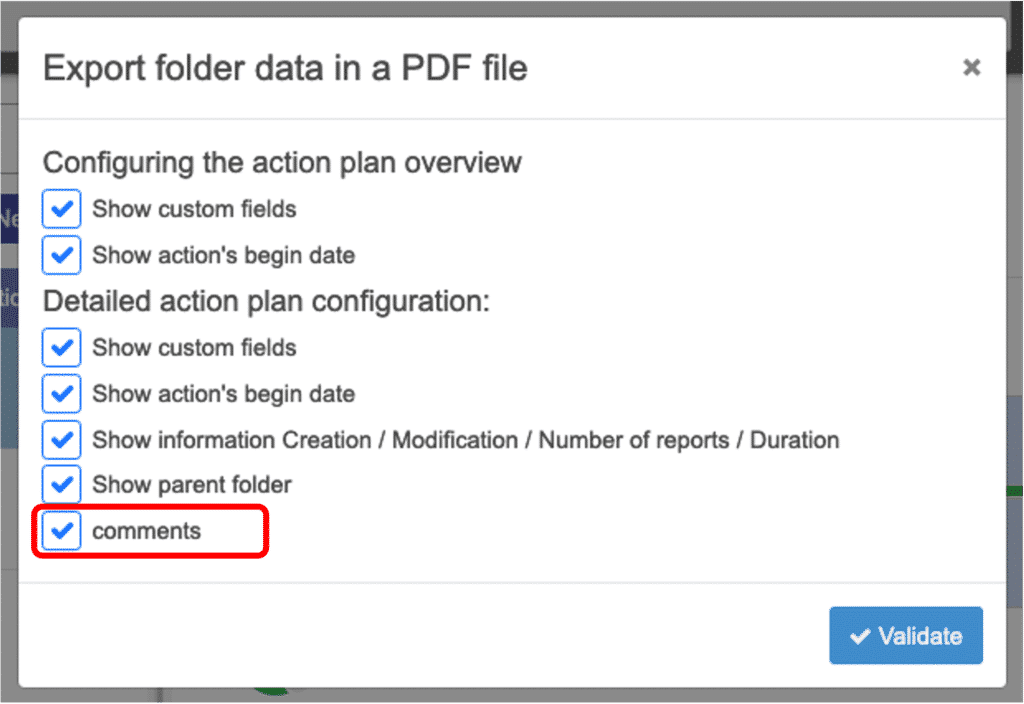
Task: Toggle the comments checkbox
Action: [62, 531]
